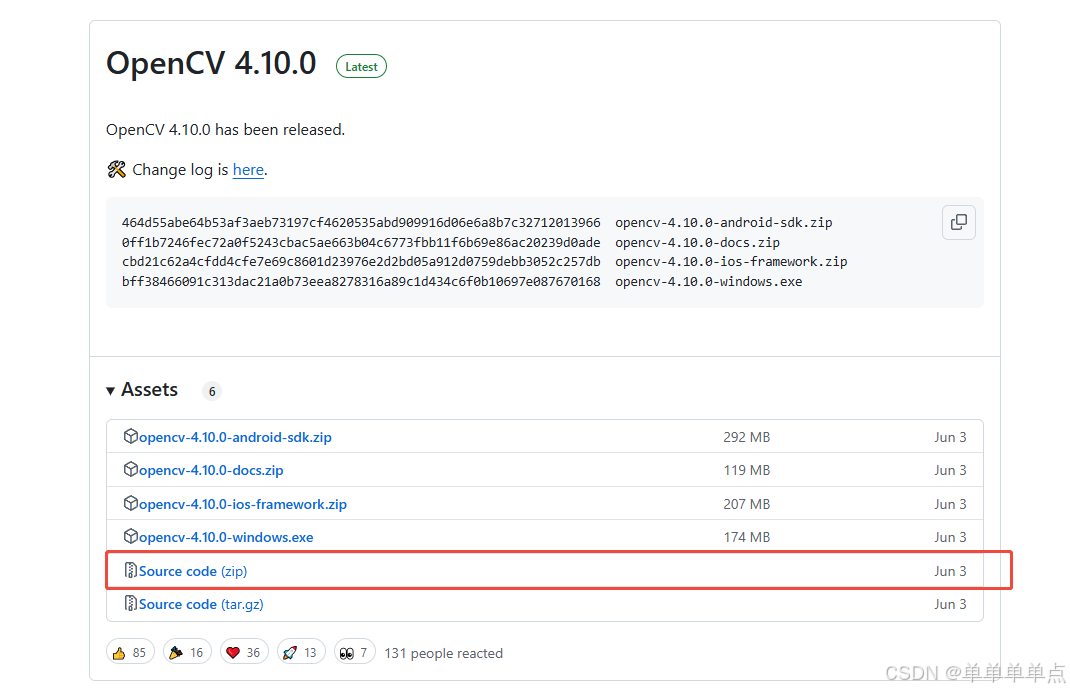Click 'OpenCV 4.10.0 has been released.' text

225,130
